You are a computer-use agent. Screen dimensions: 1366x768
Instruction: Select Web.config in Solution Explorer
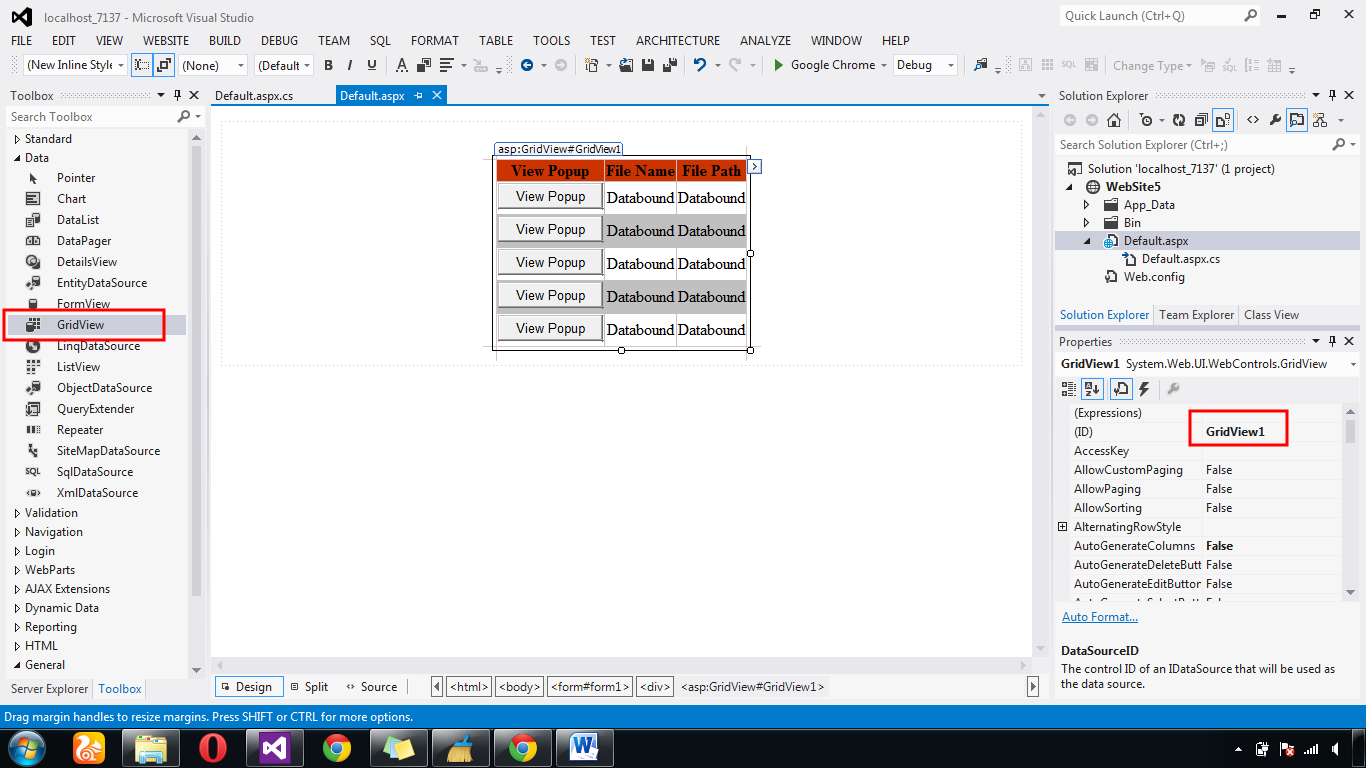pos(1154,277)
